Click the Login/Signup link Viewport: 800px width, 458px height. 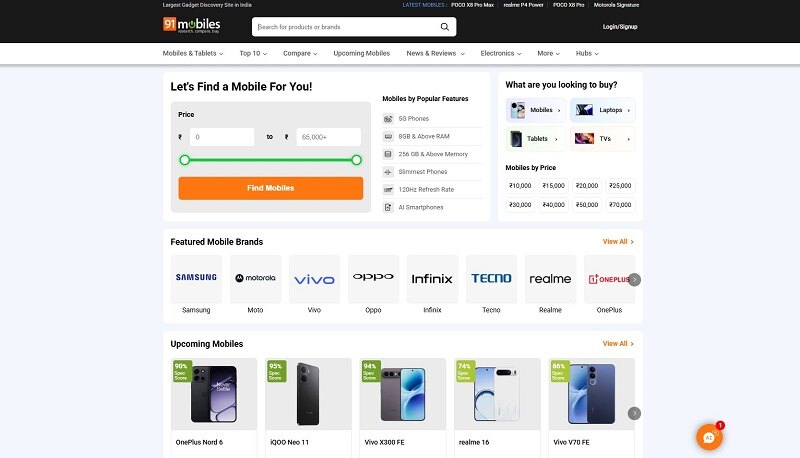[620, 27]
